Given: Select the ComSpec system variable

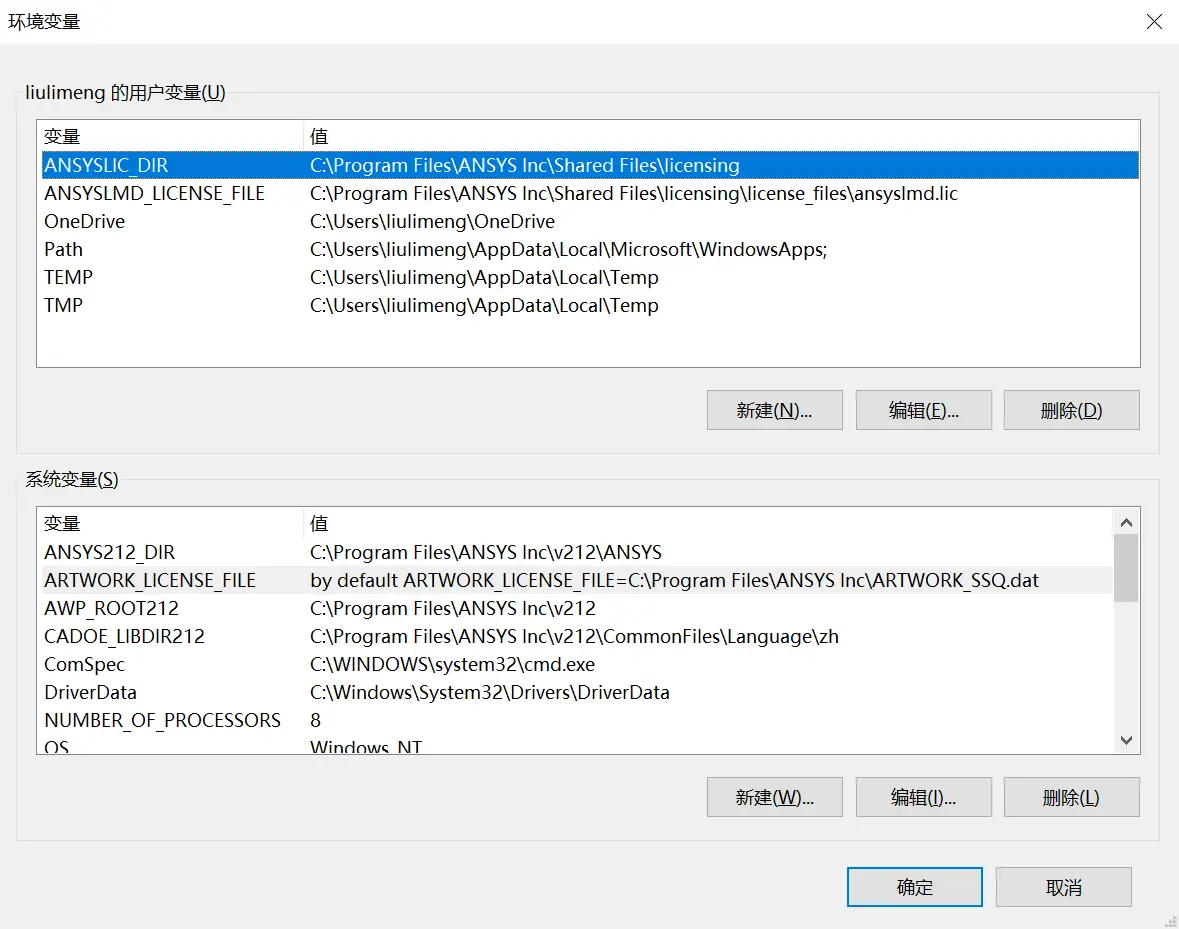Looking at the screenshot, I should (577, 664).
